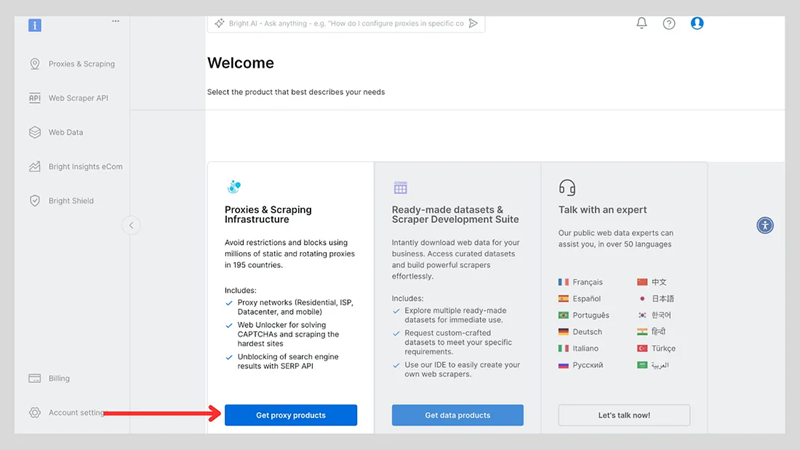
Task: Click 'Select the product that best describes' text
Action: coord(296,92)
